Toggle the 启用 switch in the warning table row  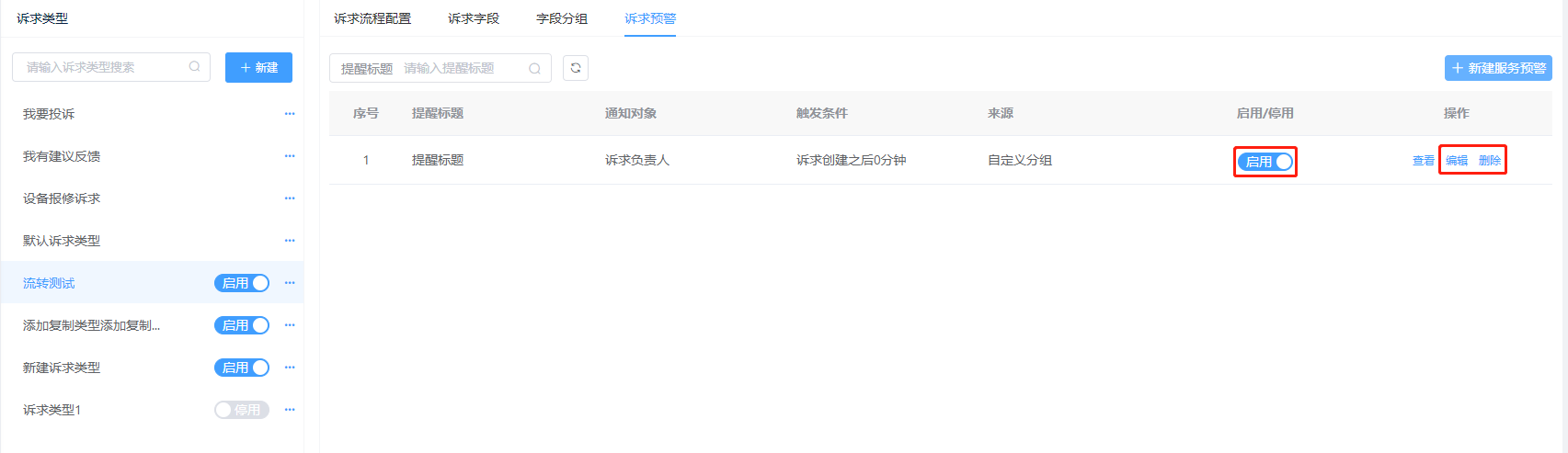coord(1265,162)
